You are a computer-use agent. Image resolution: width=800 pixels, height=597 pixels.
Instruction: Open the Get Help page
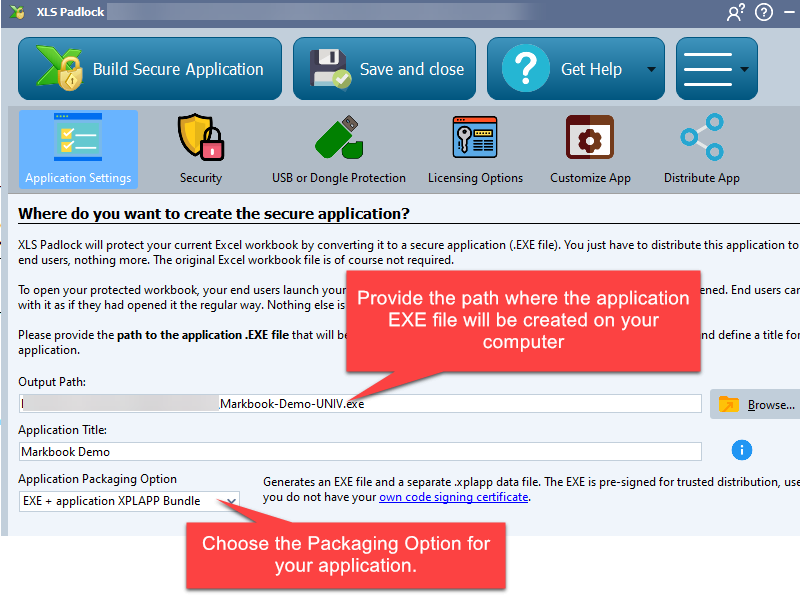coord(565,69)
